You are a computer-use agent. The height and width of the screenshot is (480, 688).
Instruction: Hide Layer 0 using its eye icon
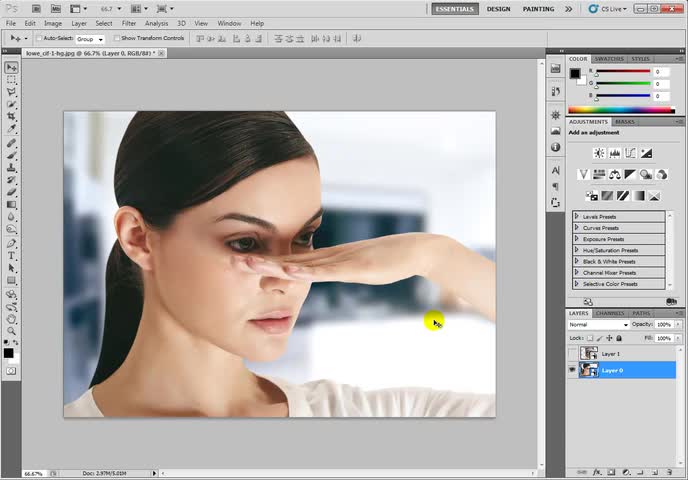[572, 370]
